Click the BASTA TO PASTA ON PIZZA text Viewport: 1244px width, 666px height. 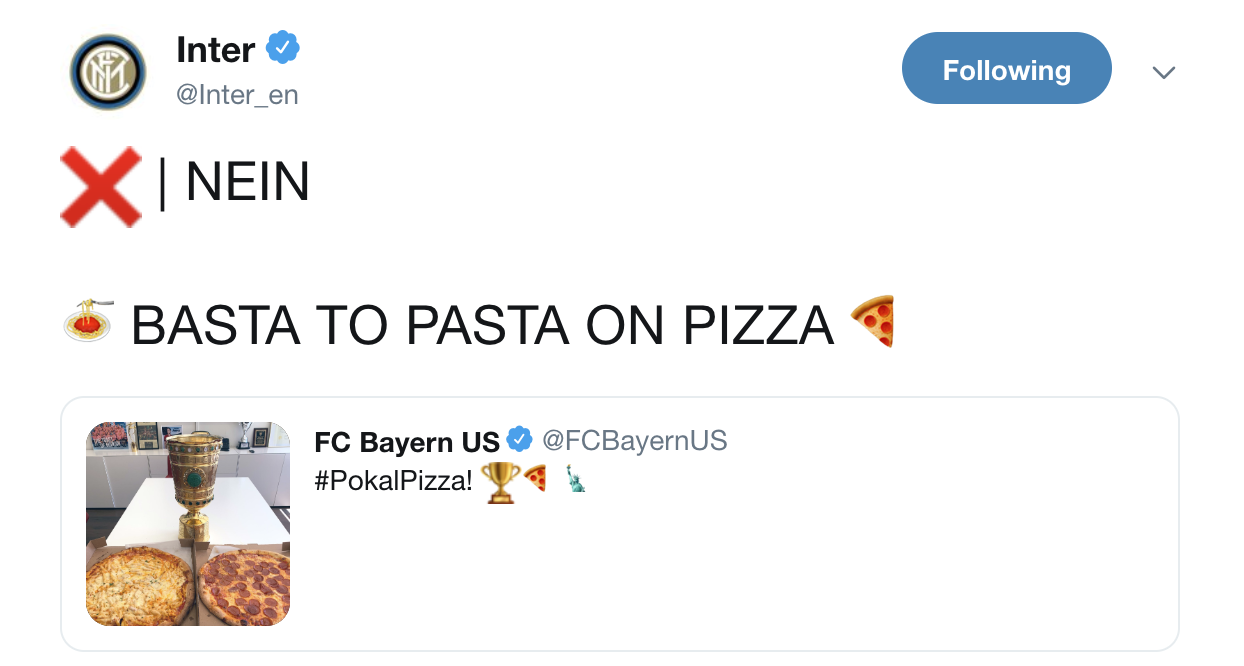tap(482, 324)
